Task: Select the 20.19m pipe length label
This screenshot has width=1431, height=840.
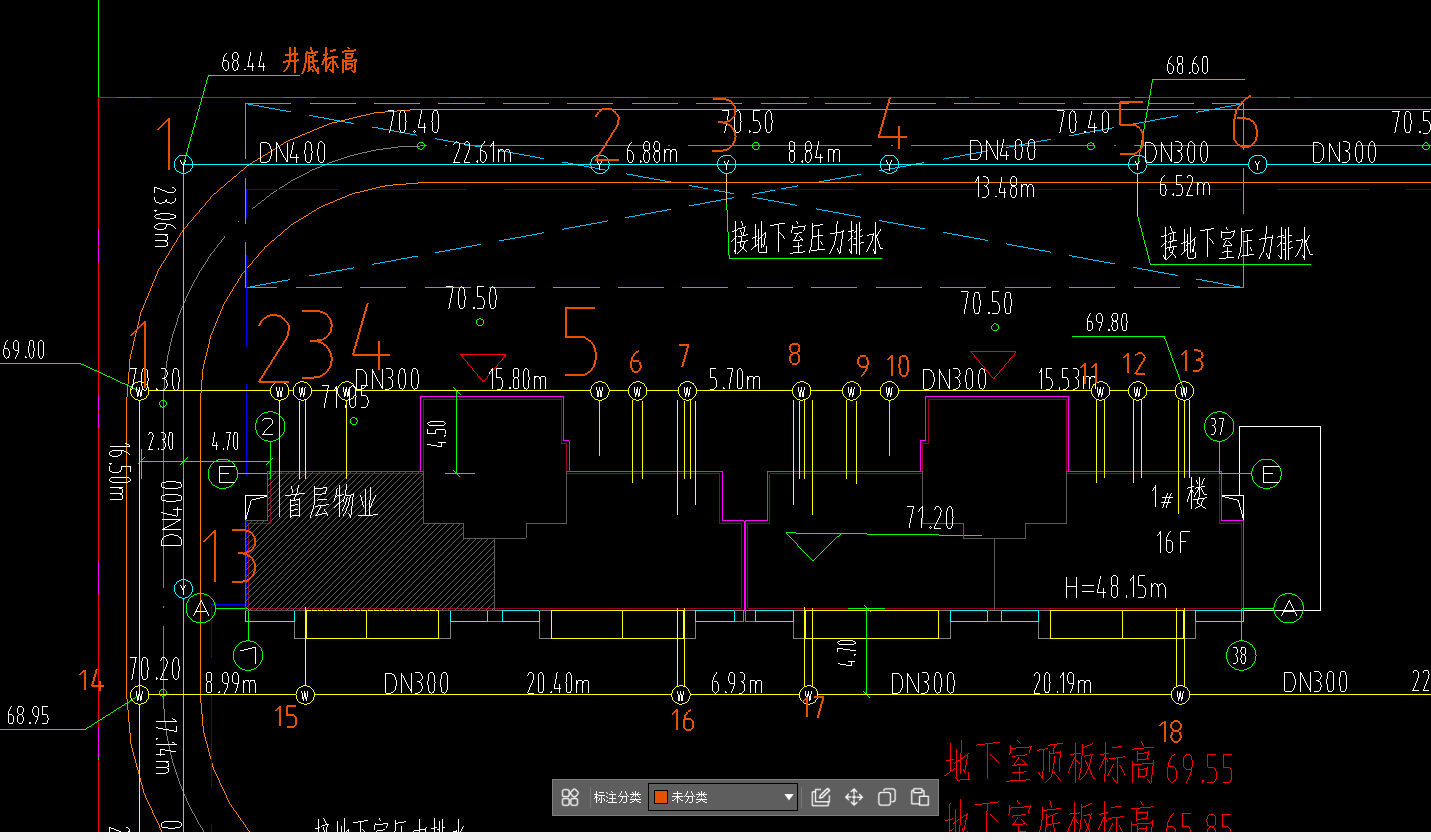Action: pyautogui.click(x=1062, y=684)
